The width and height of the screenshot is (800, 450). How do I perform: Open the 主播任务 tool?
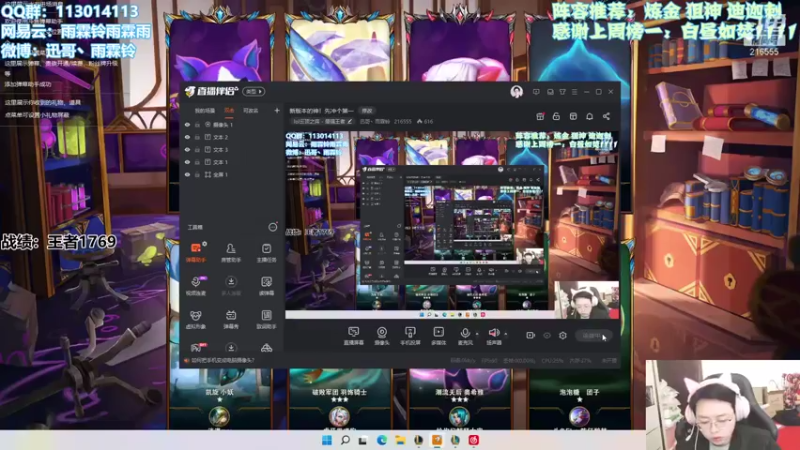(x=266, y=253)
